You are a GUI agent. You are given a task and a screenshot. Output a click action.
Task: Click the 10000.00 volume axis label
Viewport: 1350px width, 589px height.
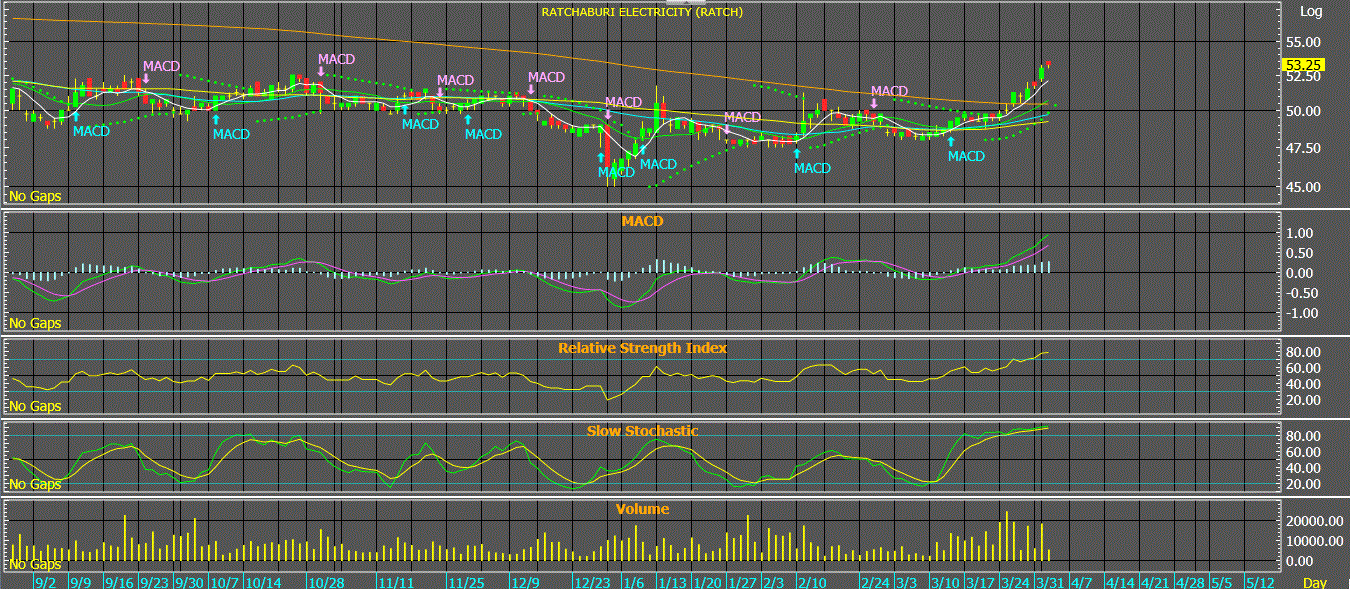pos(1314,542)
